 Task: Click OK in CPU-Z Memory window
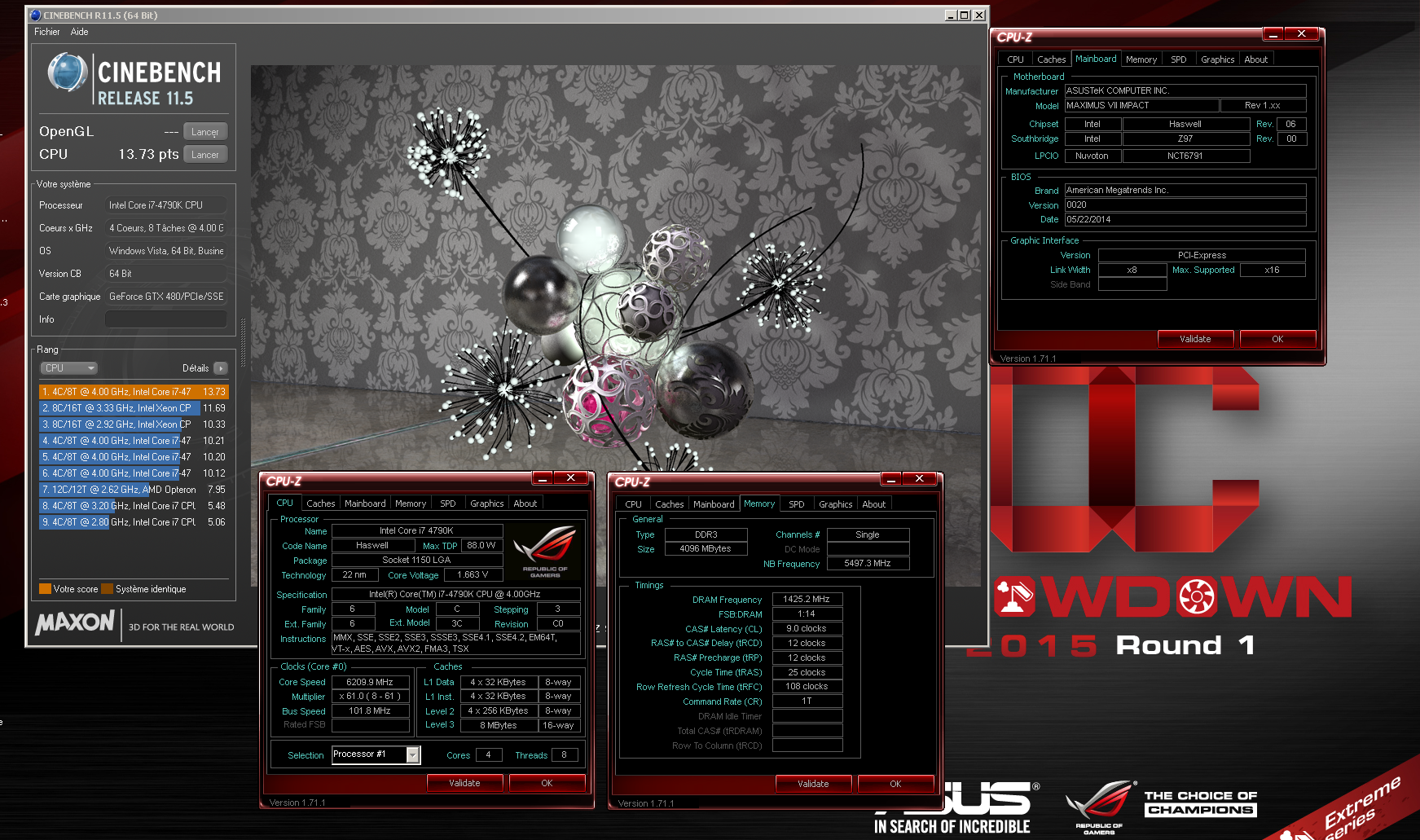pos(895,784)
